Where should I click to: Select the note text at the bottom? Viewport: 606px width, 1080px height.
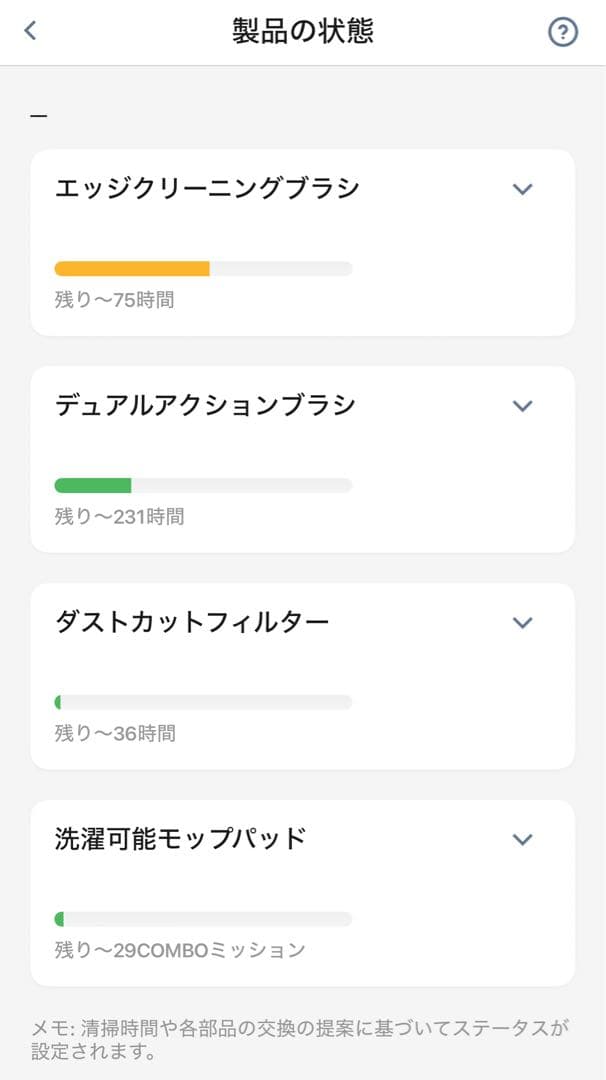300,1035
